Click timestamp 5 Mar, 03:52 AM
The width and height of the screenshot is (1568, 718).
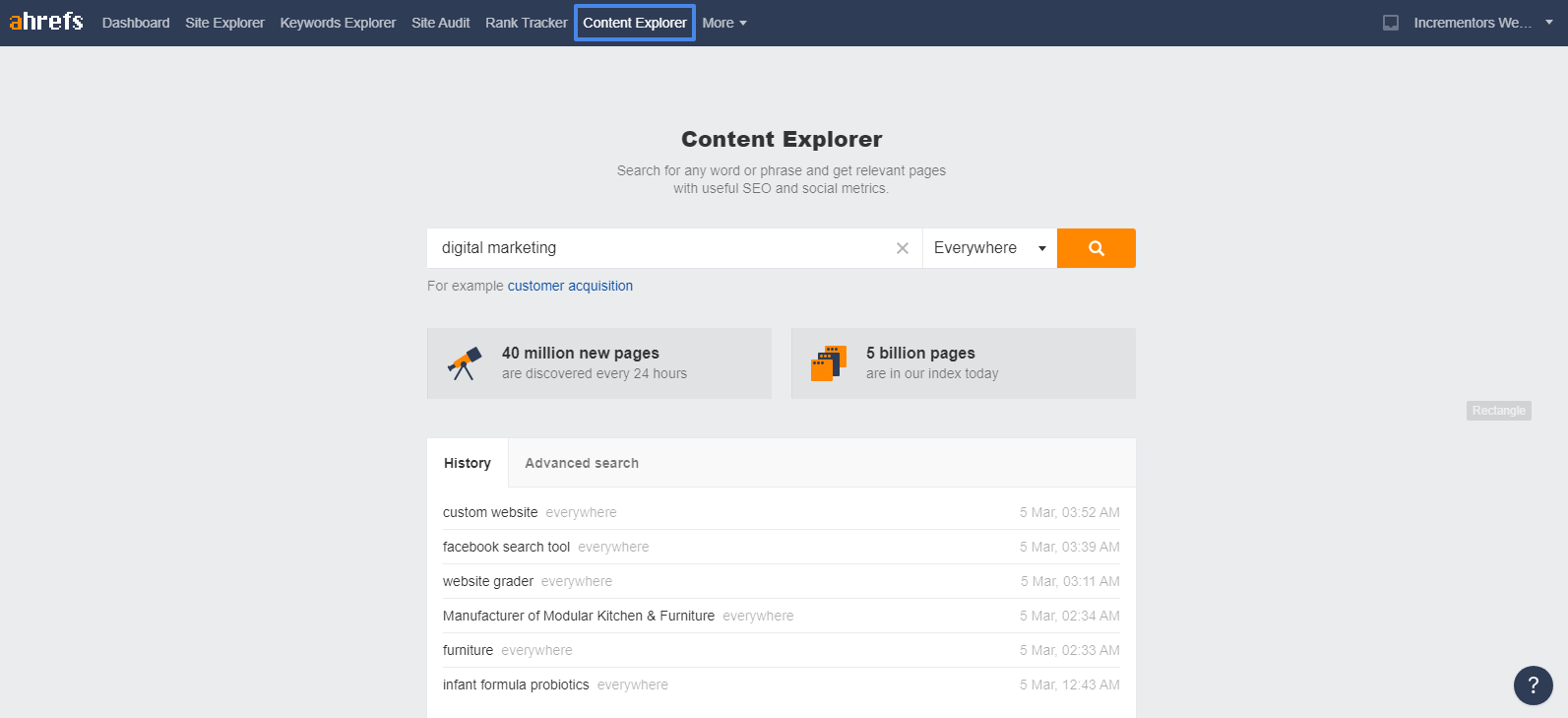pyautogui.click(x=1070, y=512)
